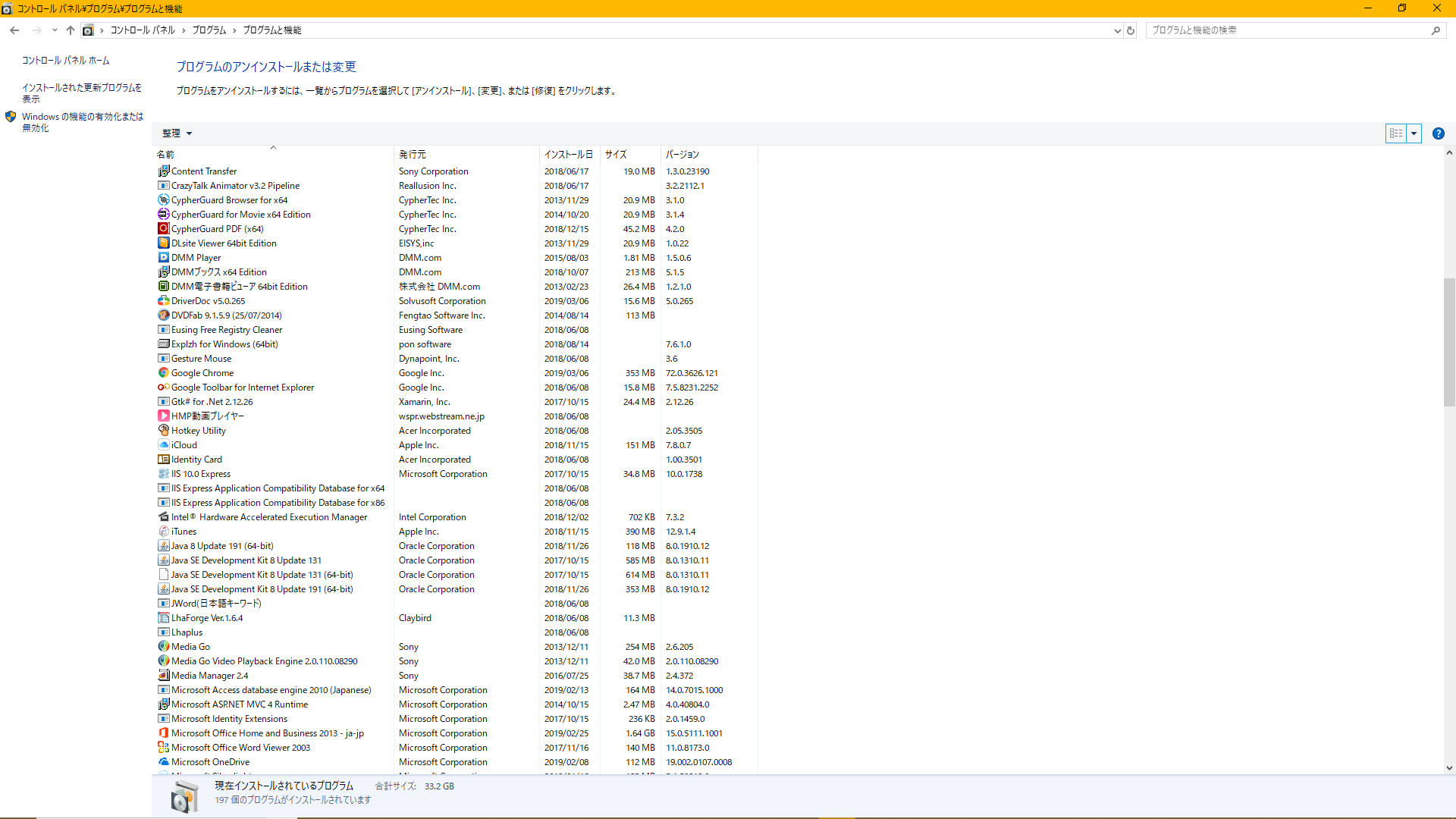1456x819 pixels.
Task: Click the refresh button beside address bar
Action: click(x=1131, y=30)
